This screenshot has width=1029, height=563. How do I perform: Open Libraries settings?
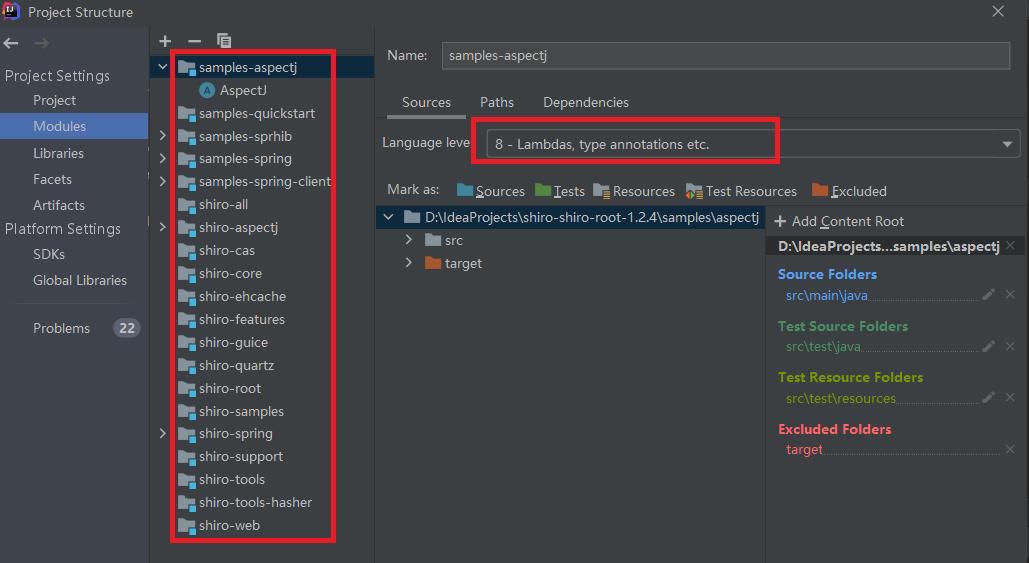pos(58,153)
